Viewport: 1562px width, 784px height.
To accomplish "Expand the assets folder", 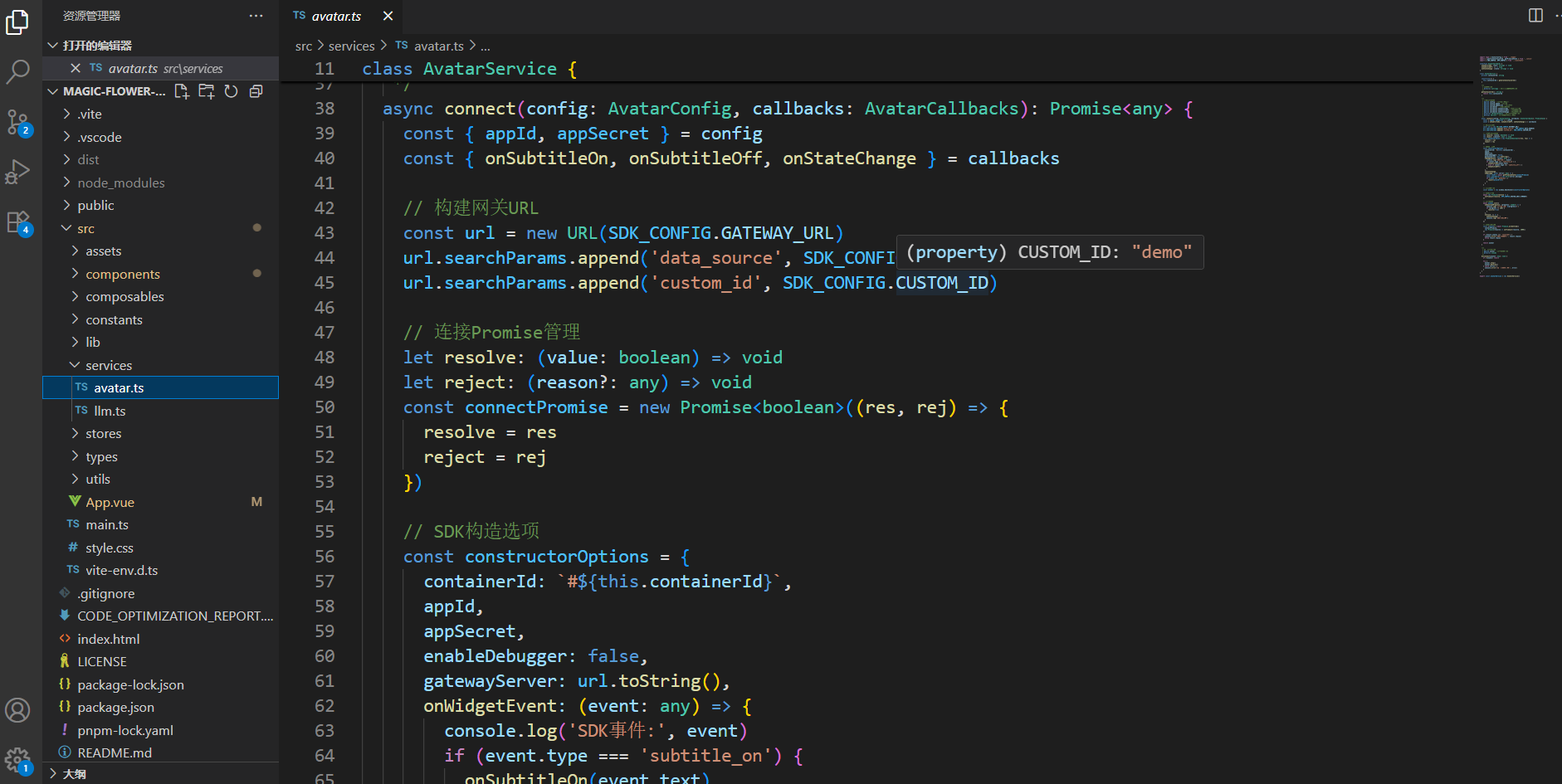I will (x=160, y=251).
